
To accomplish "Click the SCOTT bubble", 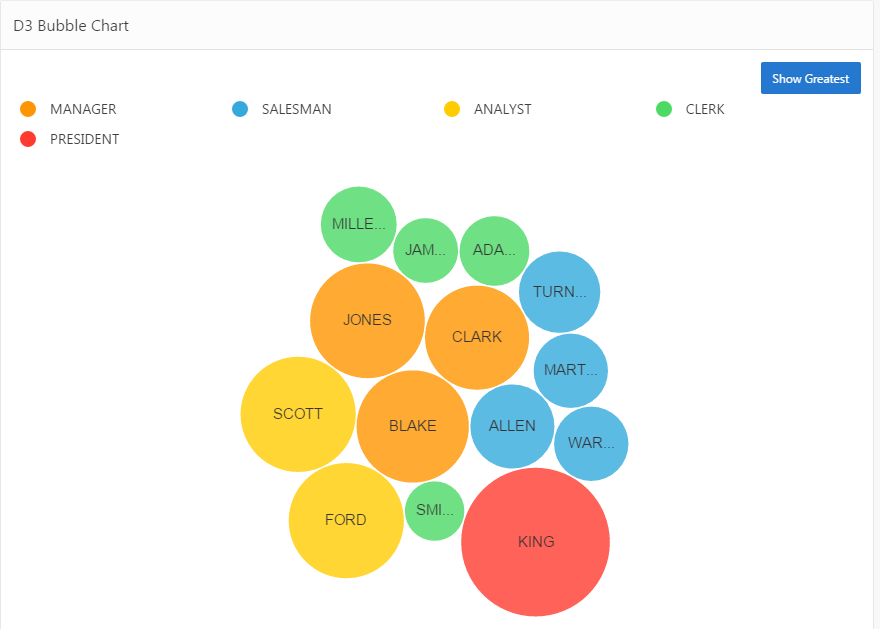I will point(298,414).
